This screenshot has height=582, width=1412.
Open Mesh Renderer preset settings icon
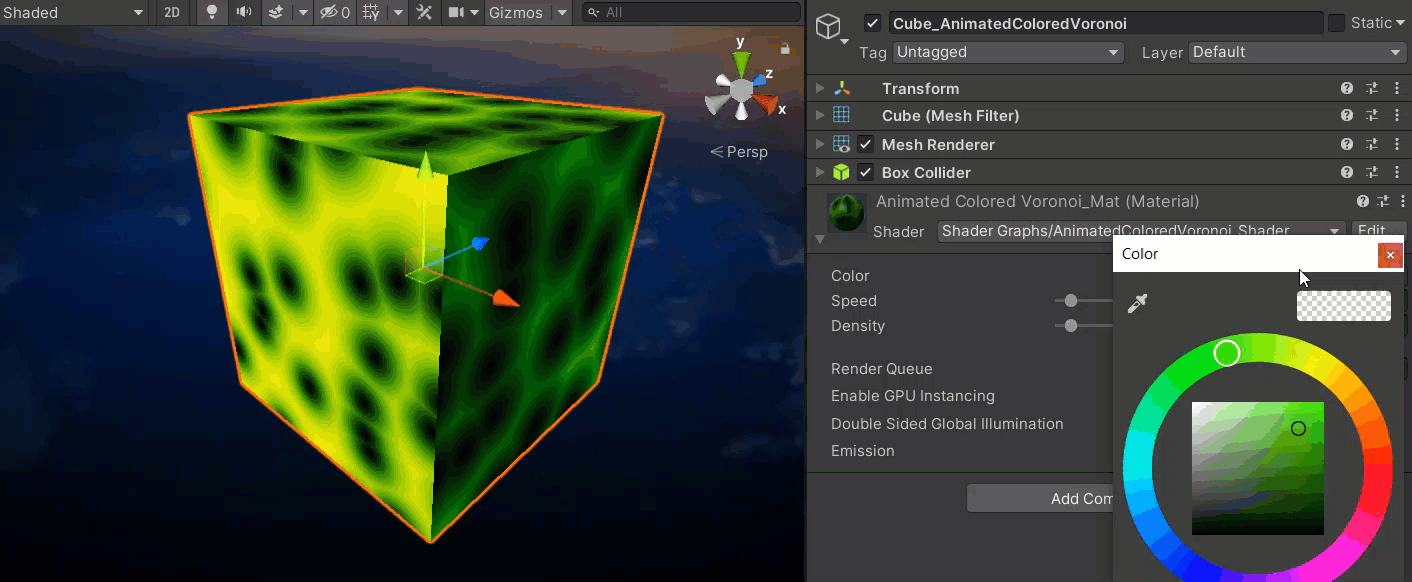click(x=1372, y=144)
